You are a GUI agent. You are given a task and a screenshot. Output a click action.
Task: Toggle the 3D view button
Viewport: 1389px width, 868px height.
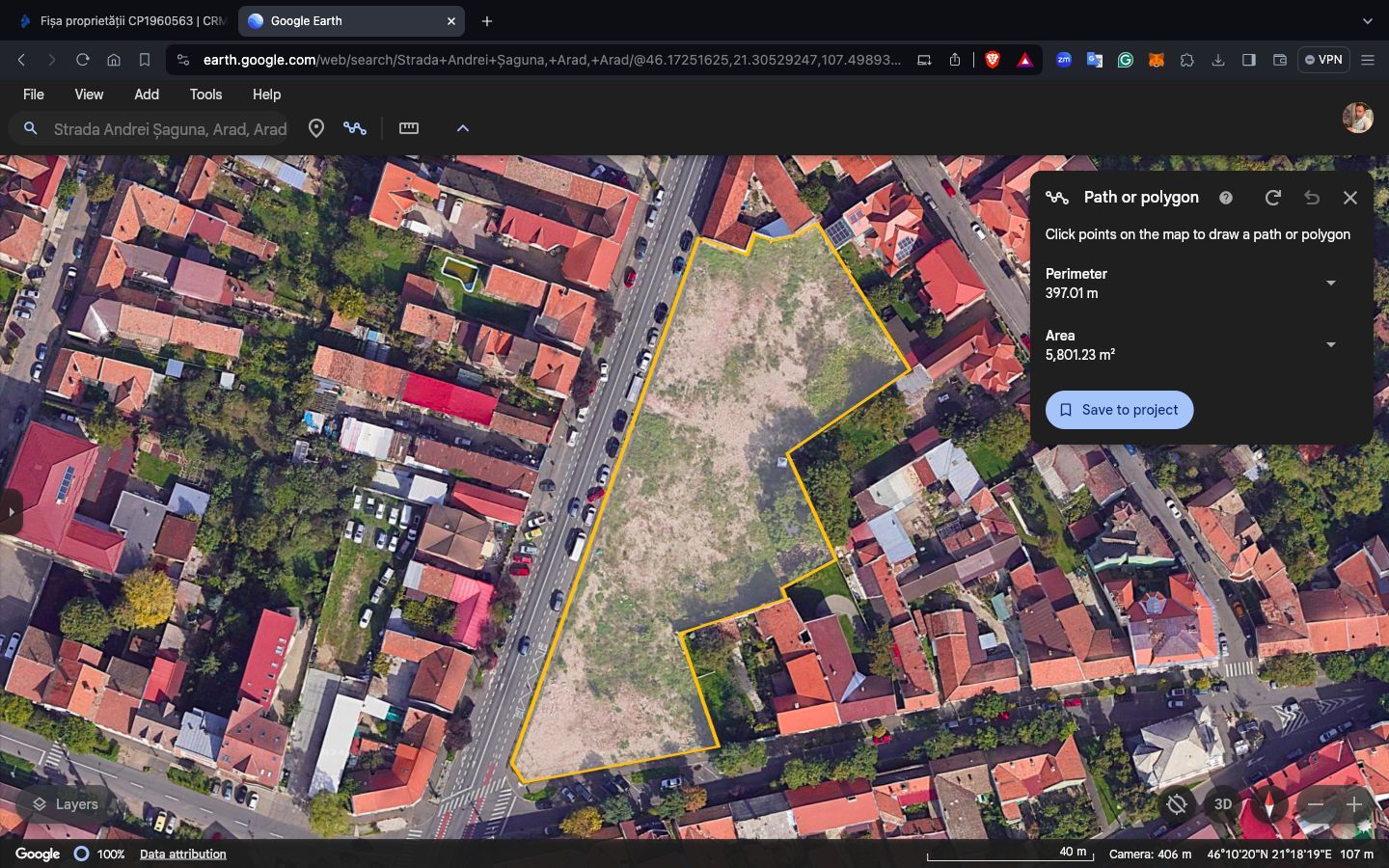tap(1223, 803)
